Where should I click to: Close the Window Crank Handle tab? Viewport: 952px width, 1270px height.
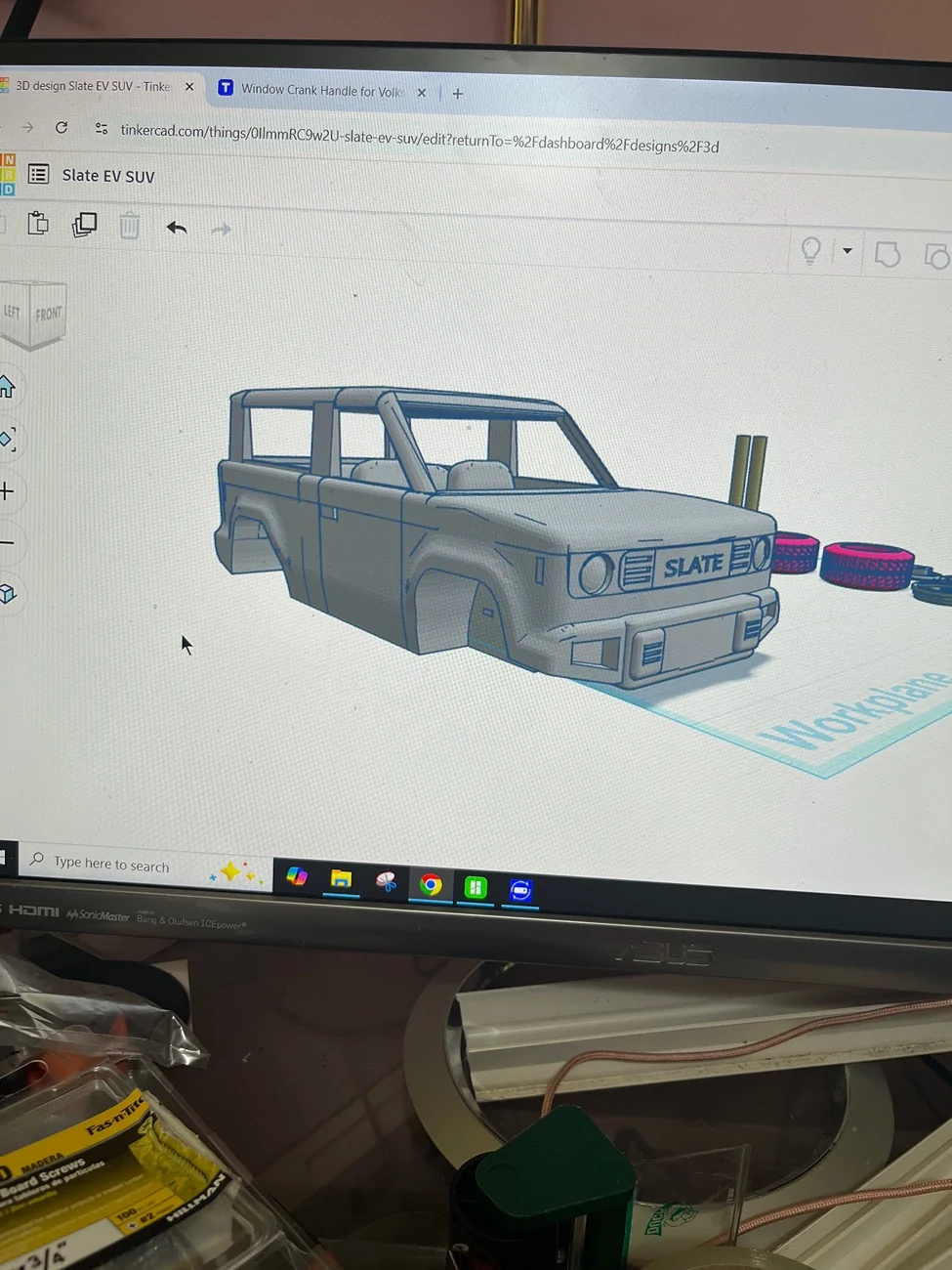(422, 93)
